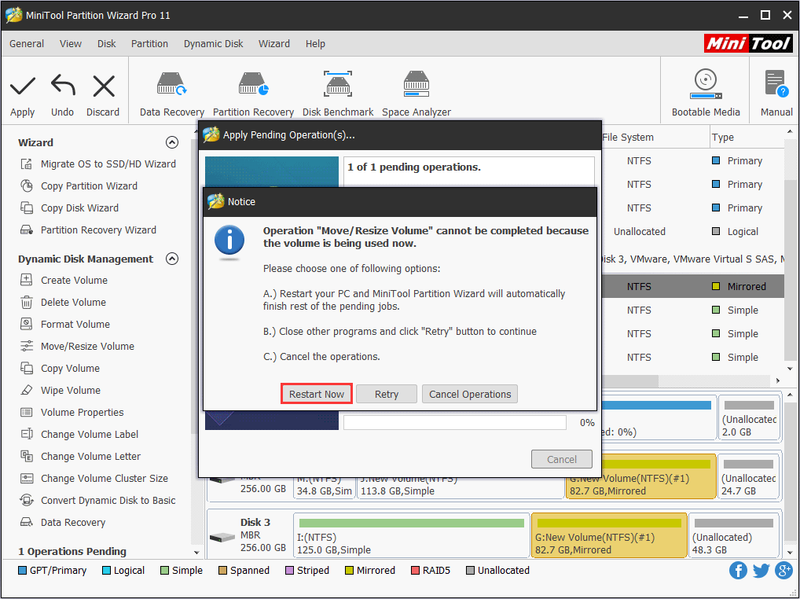Collapse the Dynamic Disk Management section
The width and height of the screenshot is (800, 599).
tap(172, 259)
